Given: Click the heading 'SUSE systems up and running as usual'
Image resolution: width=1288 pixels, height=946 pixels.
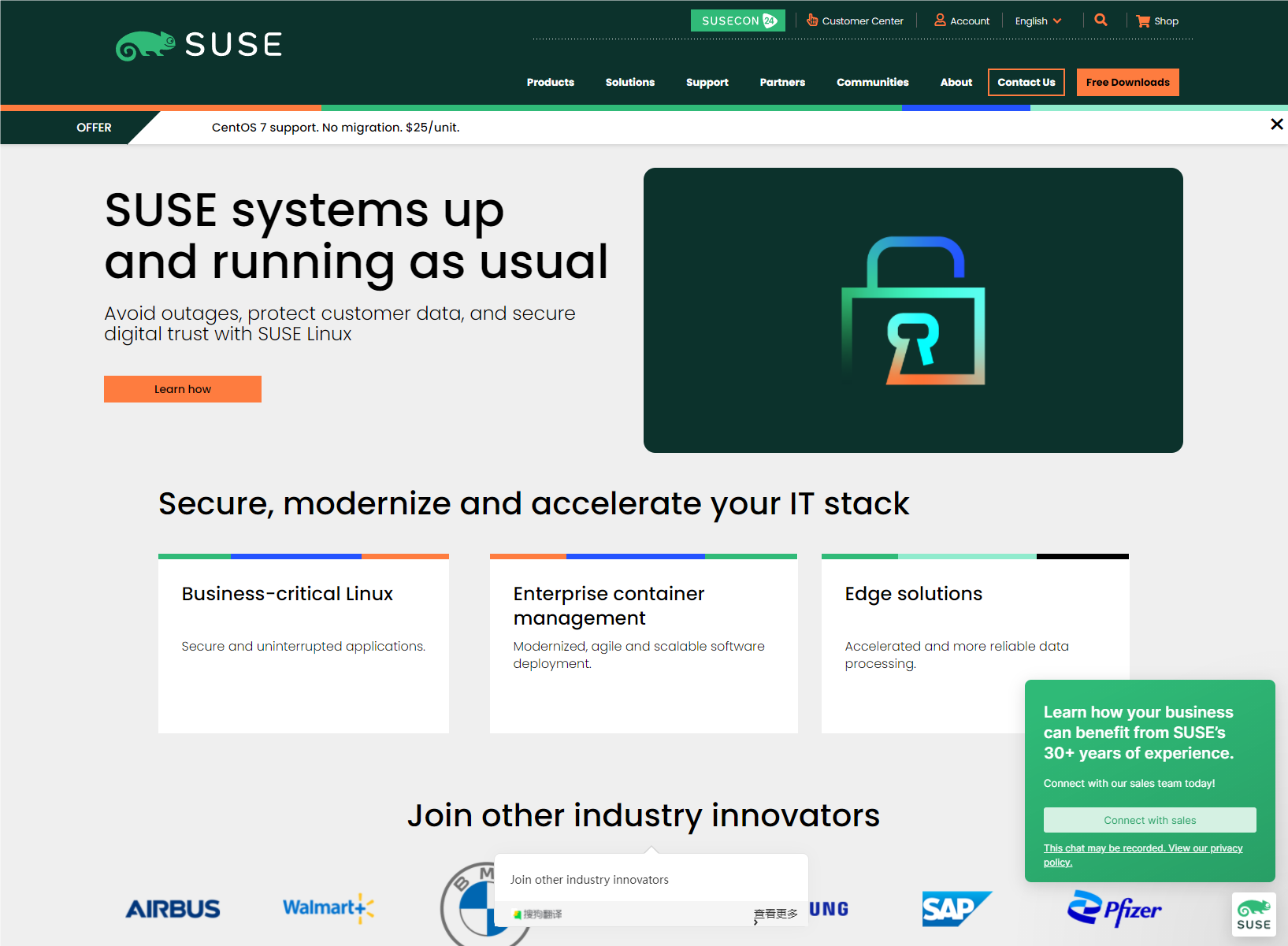Looking at the screenshot, I should [356, 236].
